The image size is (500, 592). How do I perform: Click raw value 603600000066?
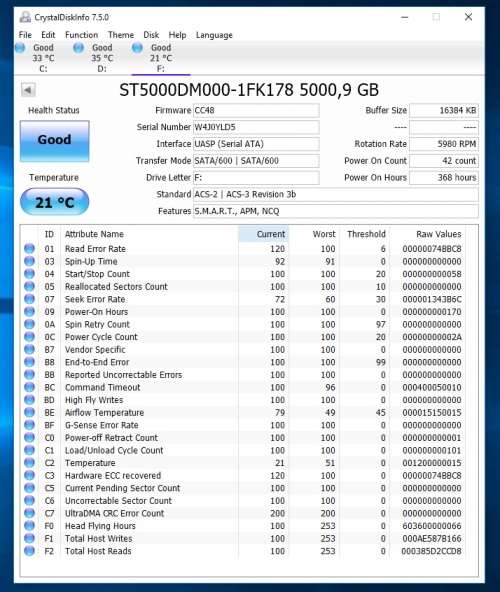432,526
